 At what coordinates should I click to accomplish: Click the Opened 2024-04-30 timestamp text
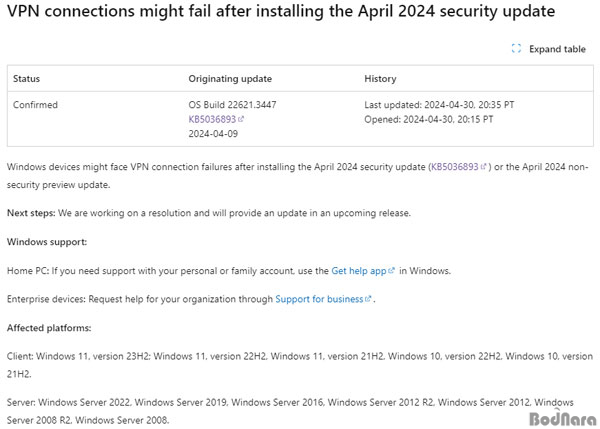tap(429, 119)
